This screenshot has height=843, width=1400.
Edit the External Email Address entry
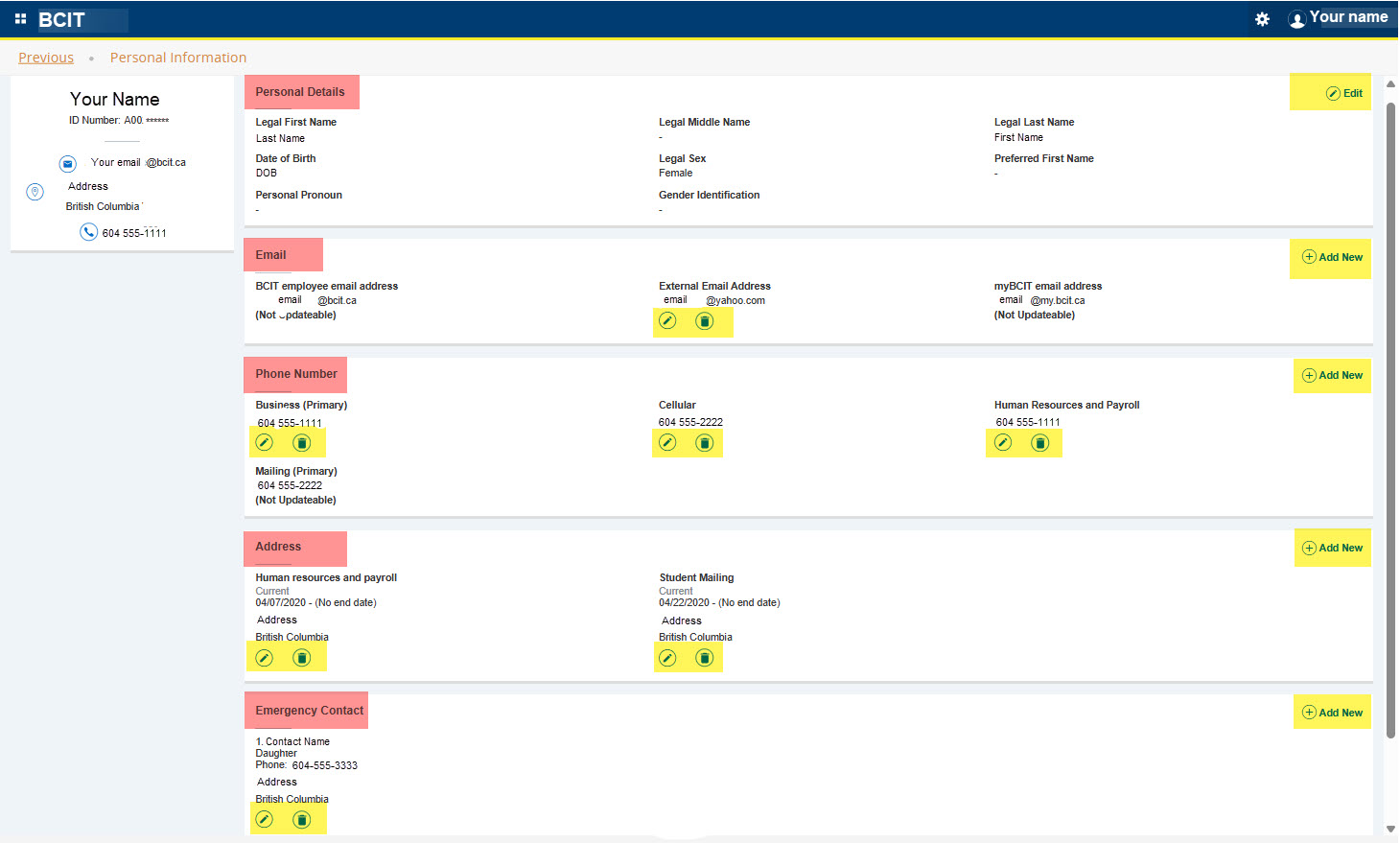pyautogui.click(x=667, y=321)
